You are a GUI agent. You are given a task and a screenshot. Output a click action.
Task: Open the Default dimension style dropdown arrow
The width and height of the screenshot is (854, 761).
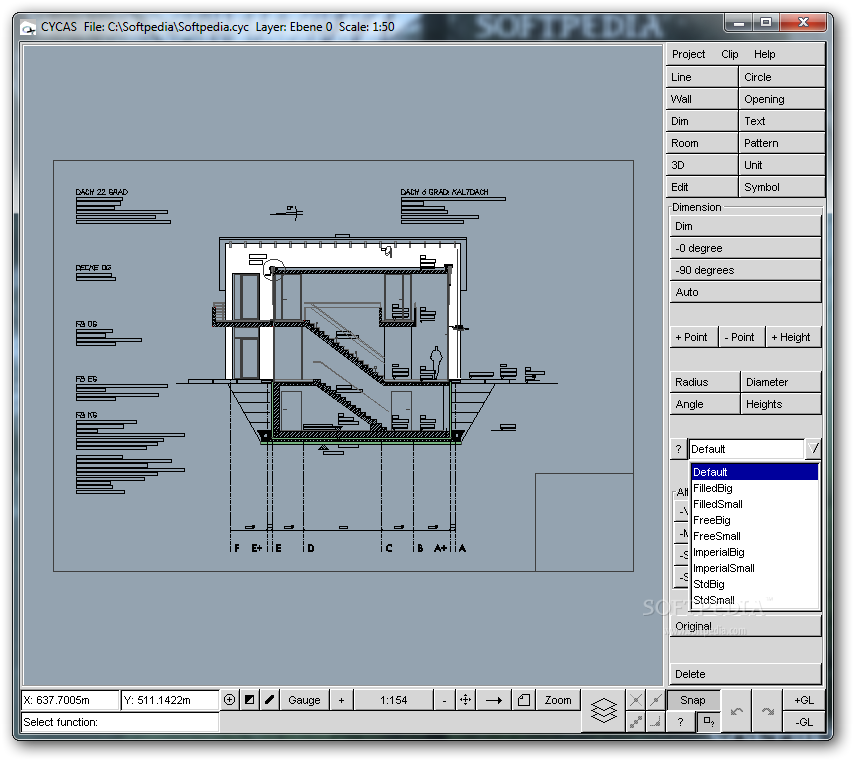813,449
